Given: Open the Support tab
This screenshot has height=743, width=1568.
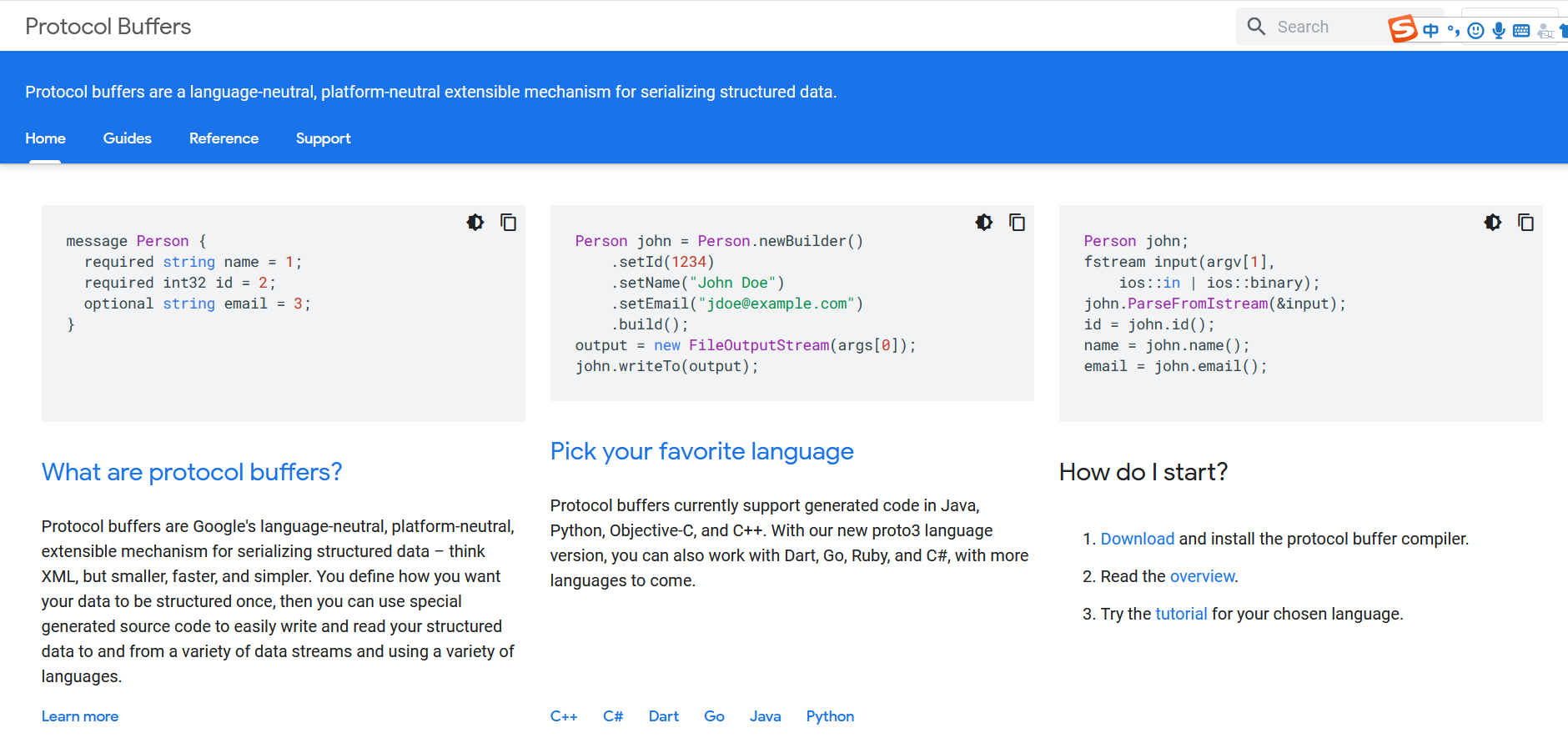Looking at the screenshot, I should pos(324,138).
